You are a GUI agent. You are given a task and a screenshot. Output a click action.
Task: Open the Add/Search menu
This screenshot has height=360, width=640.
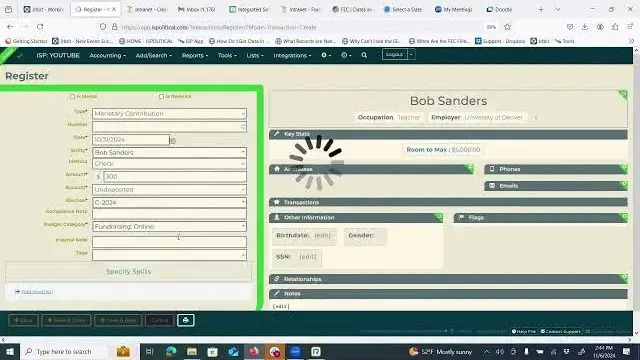tap(153, 56)
